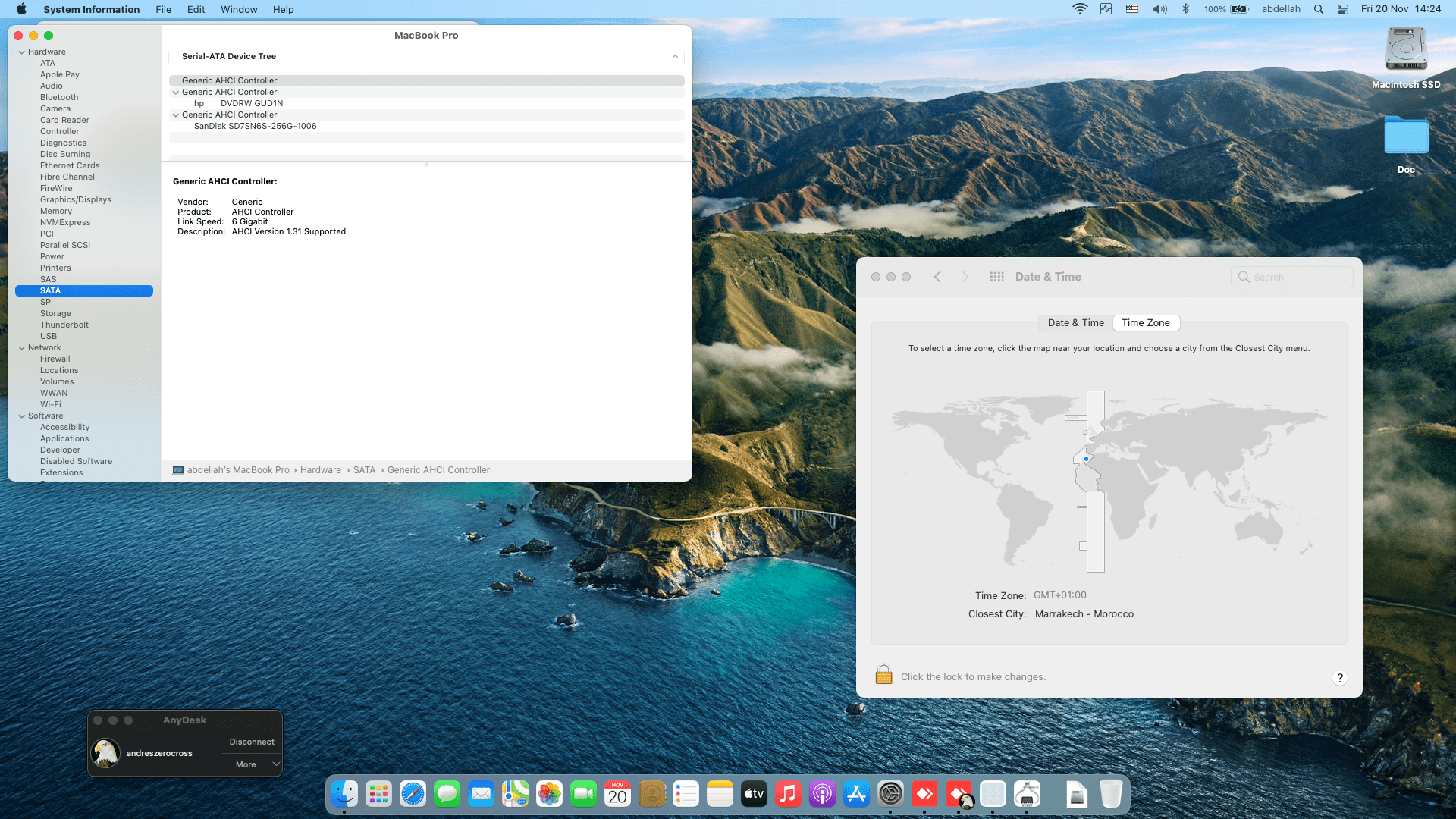Click the Wi-Fi status icon in the menu bar
1456x819 pixels.
pyautogui.click(x=1080, y=9)
